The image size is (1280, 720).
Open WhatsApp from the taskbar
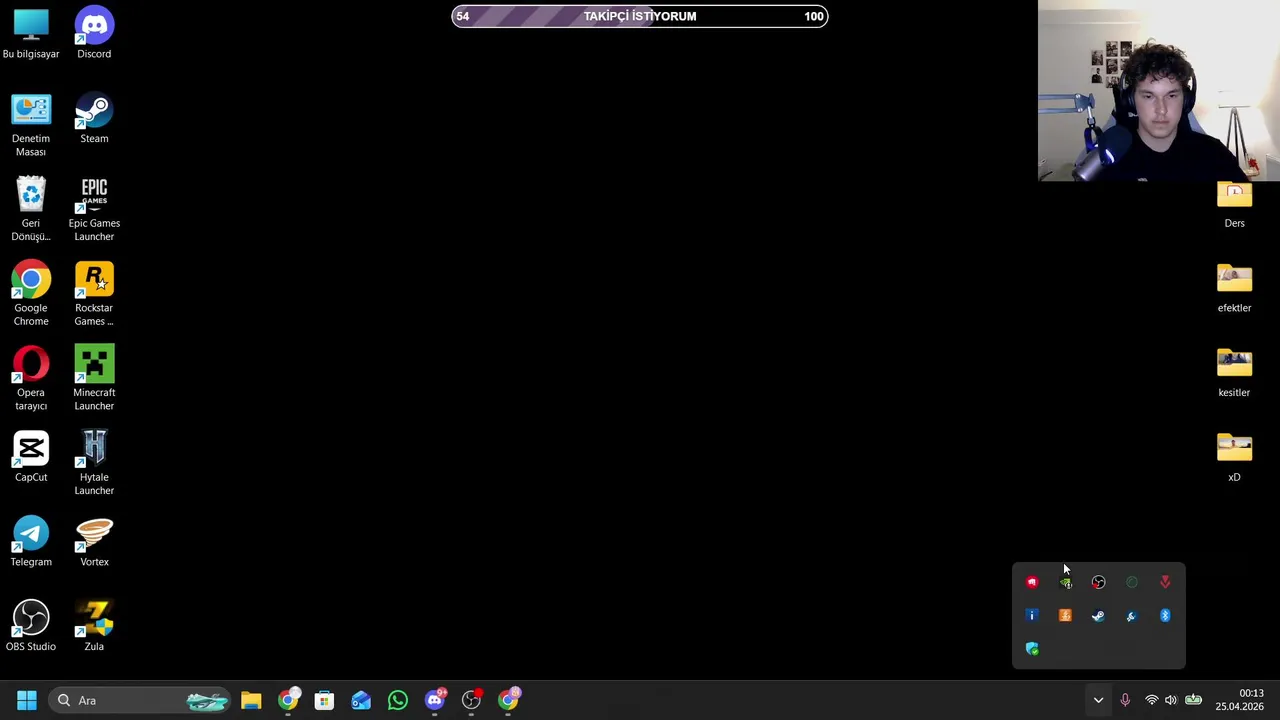pyautogui.click(x=398, y=700)
